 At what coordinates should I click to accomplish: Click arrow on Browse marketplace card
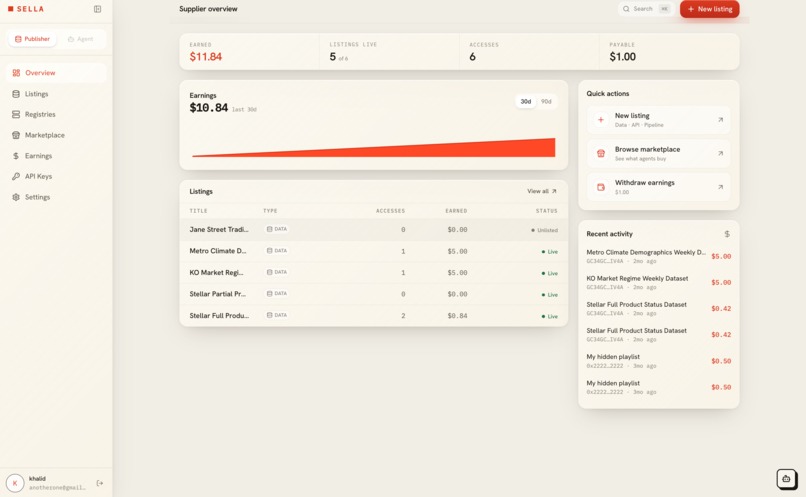click(720, 153)
